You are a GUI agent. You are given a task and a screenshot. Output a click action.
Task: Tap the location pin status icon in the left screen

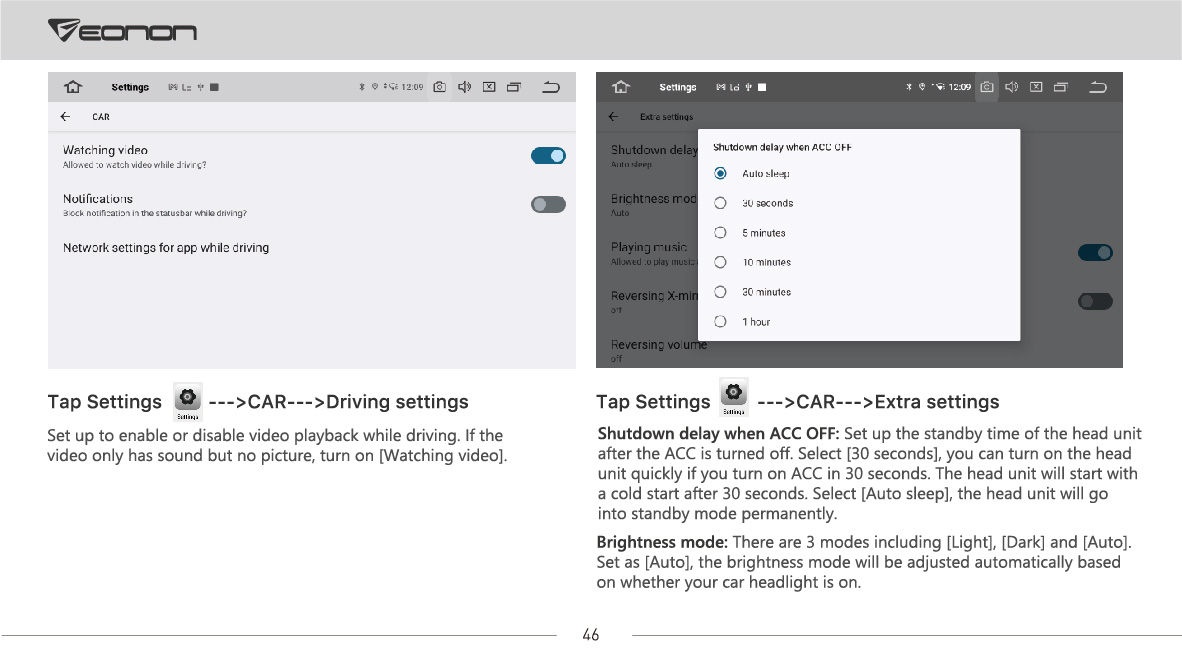(375, 87)
